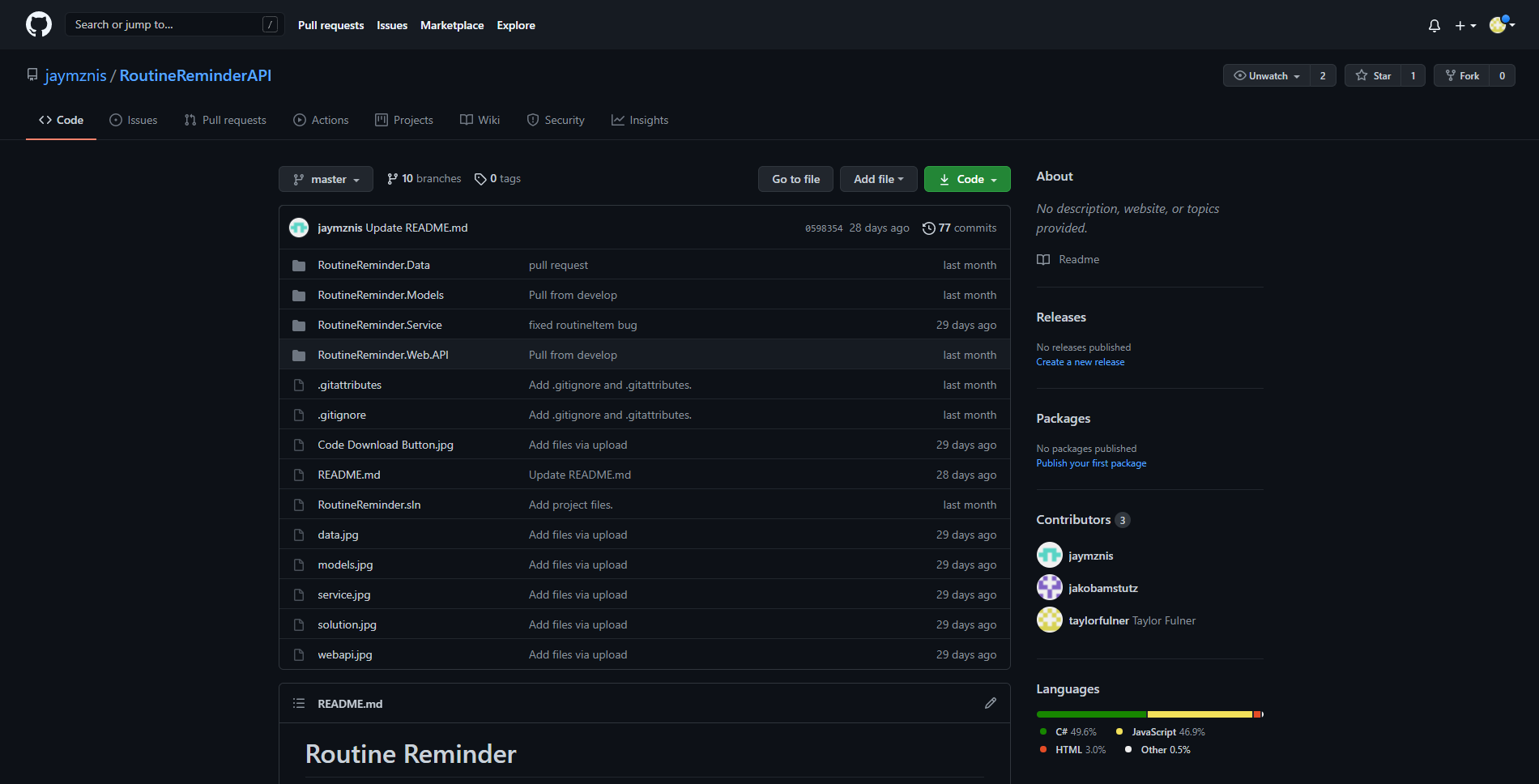Click the yellow JavaScript languages bar segment

1200,714
